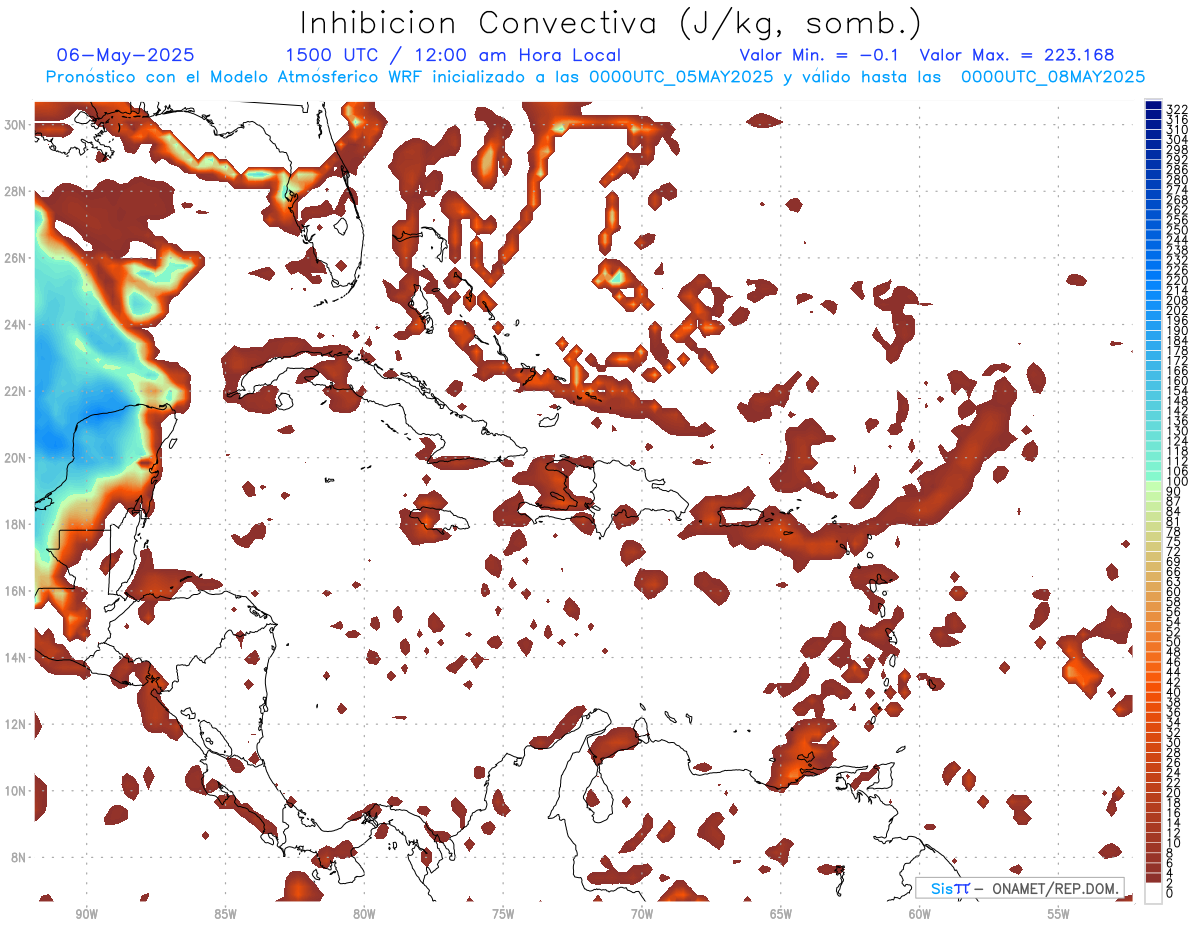Click the '75W' longitude label
Viewport: 1200px width, 927px height.
[503, 914]
